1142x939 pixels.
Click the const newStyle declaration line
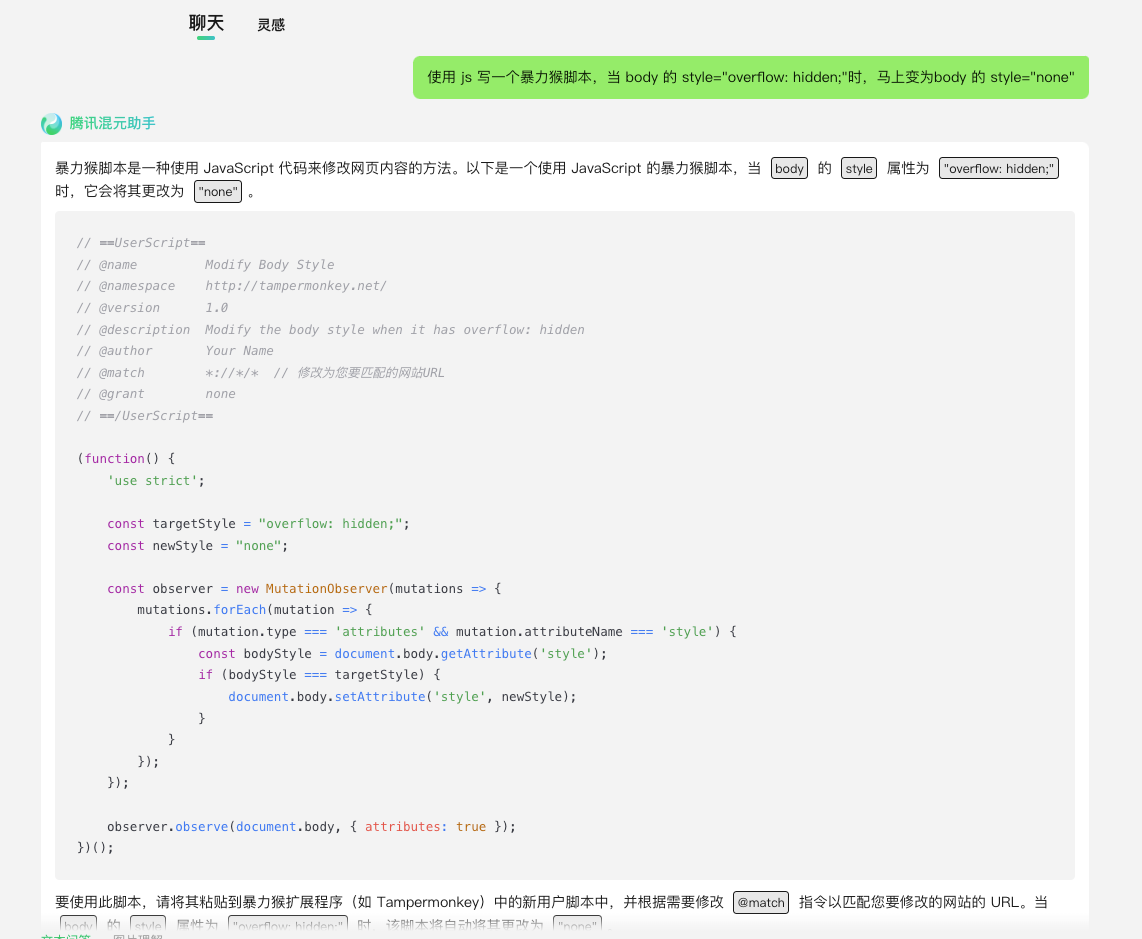coord(197,546)
